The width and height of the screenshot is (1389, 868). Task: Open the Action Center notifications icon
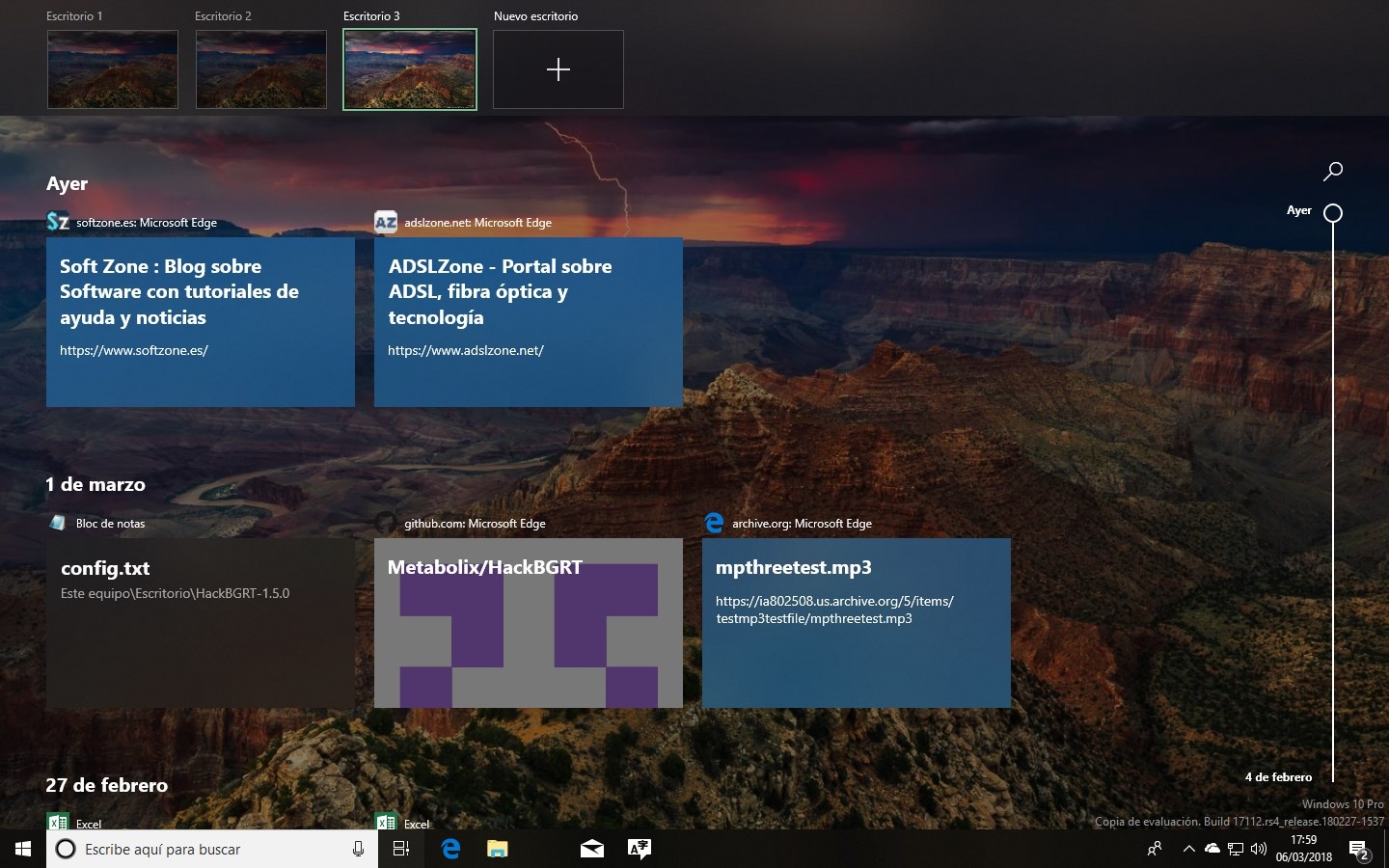tap(1360, 850)
